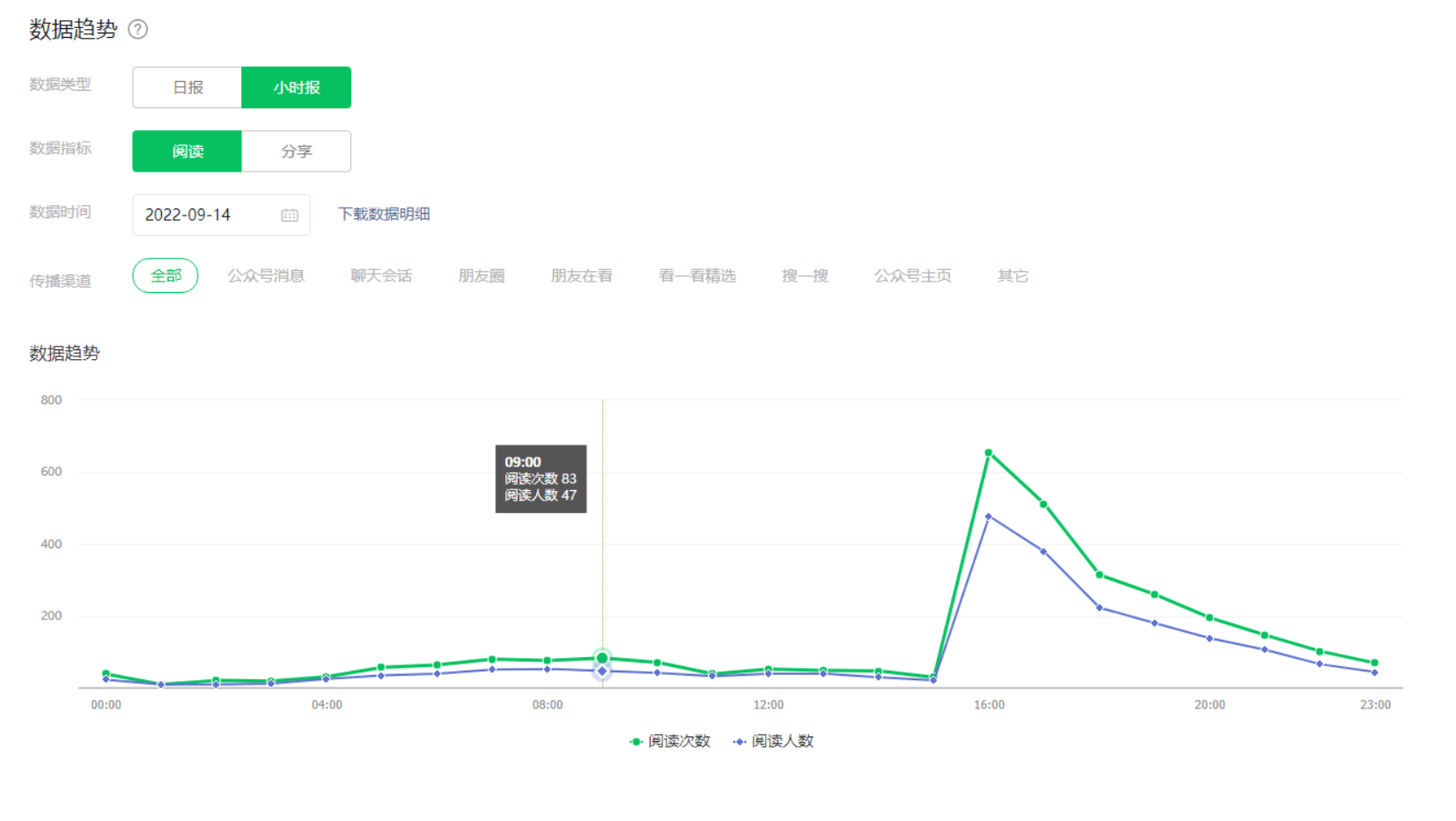Filter by 朋友在看 channel
Screen dimensions: 1456x821
point(582,275)
